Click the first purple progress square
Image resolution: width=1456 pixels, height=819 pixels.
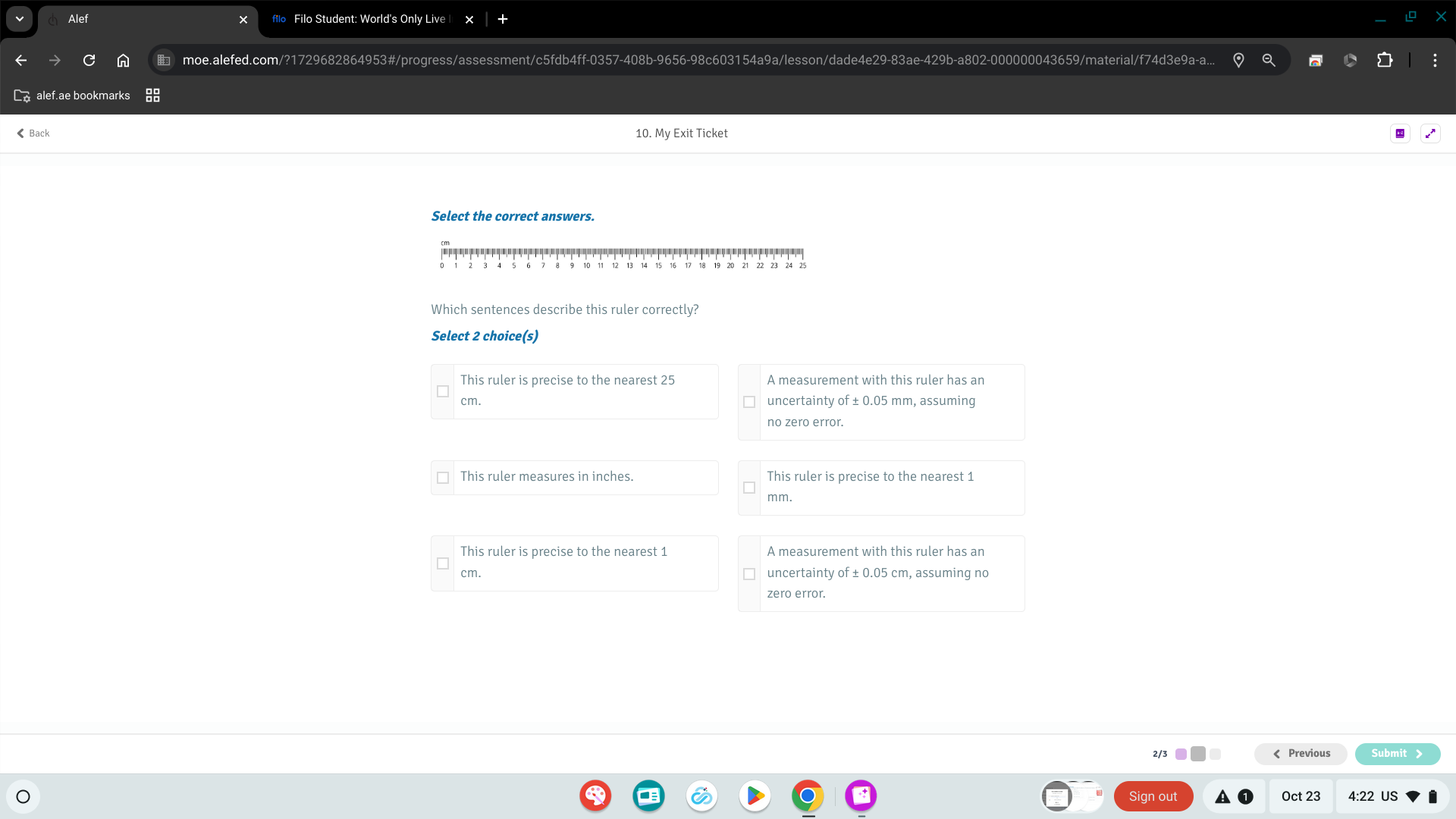tap(1181, 754)
